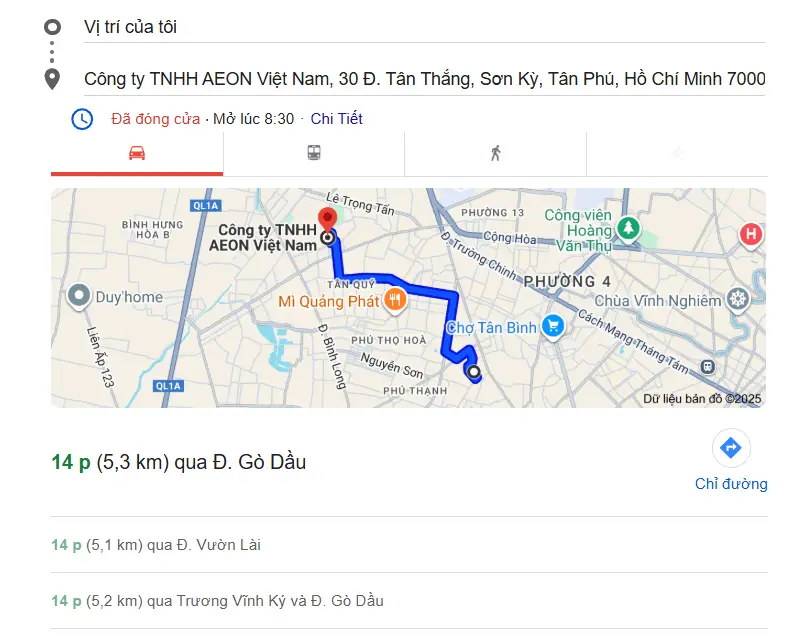811x642 pixels.
Task: Click the red AEON destination pin on map
Action: (326, 220)
